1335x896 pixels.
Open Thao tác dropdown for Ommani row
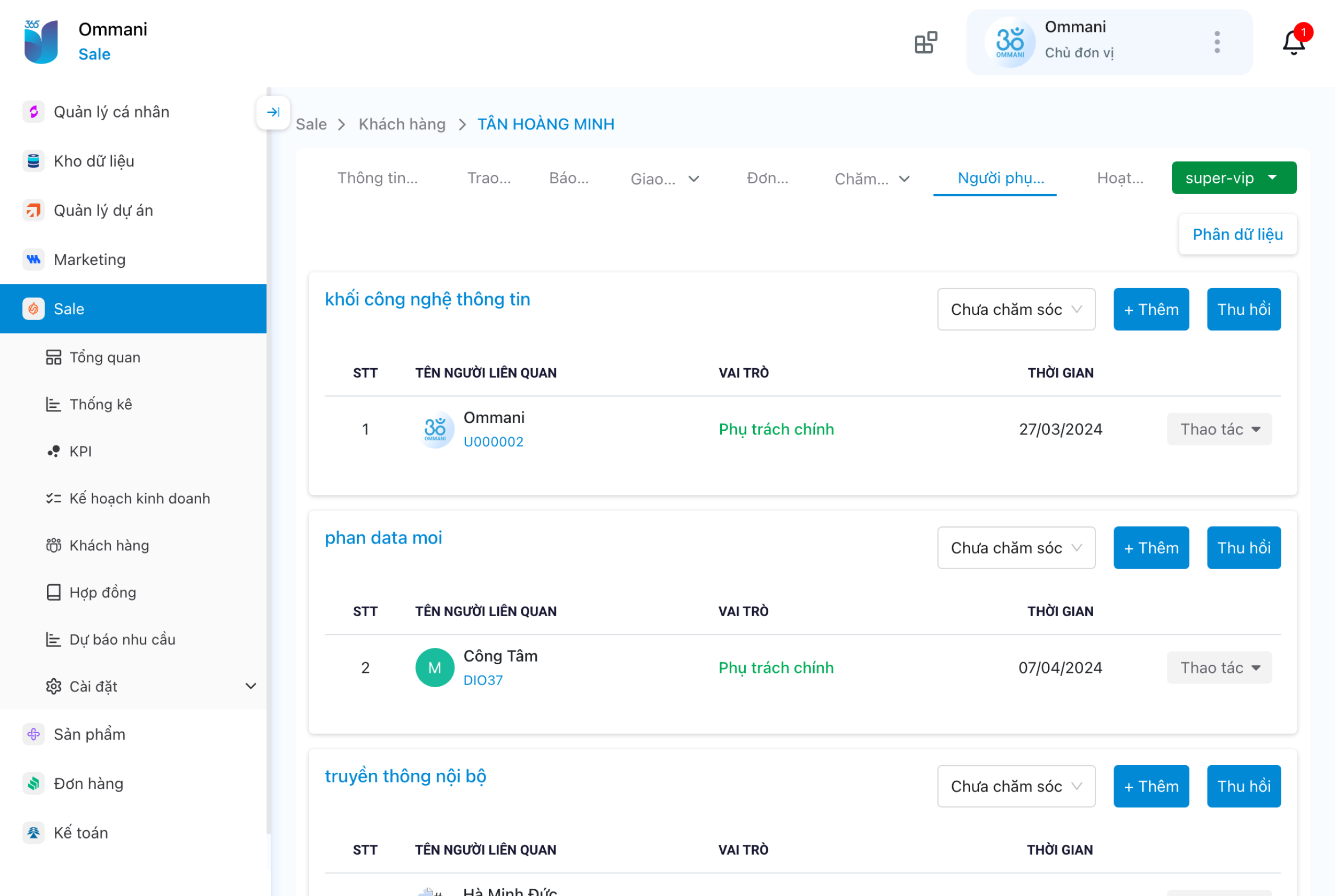click(1219, 429)
